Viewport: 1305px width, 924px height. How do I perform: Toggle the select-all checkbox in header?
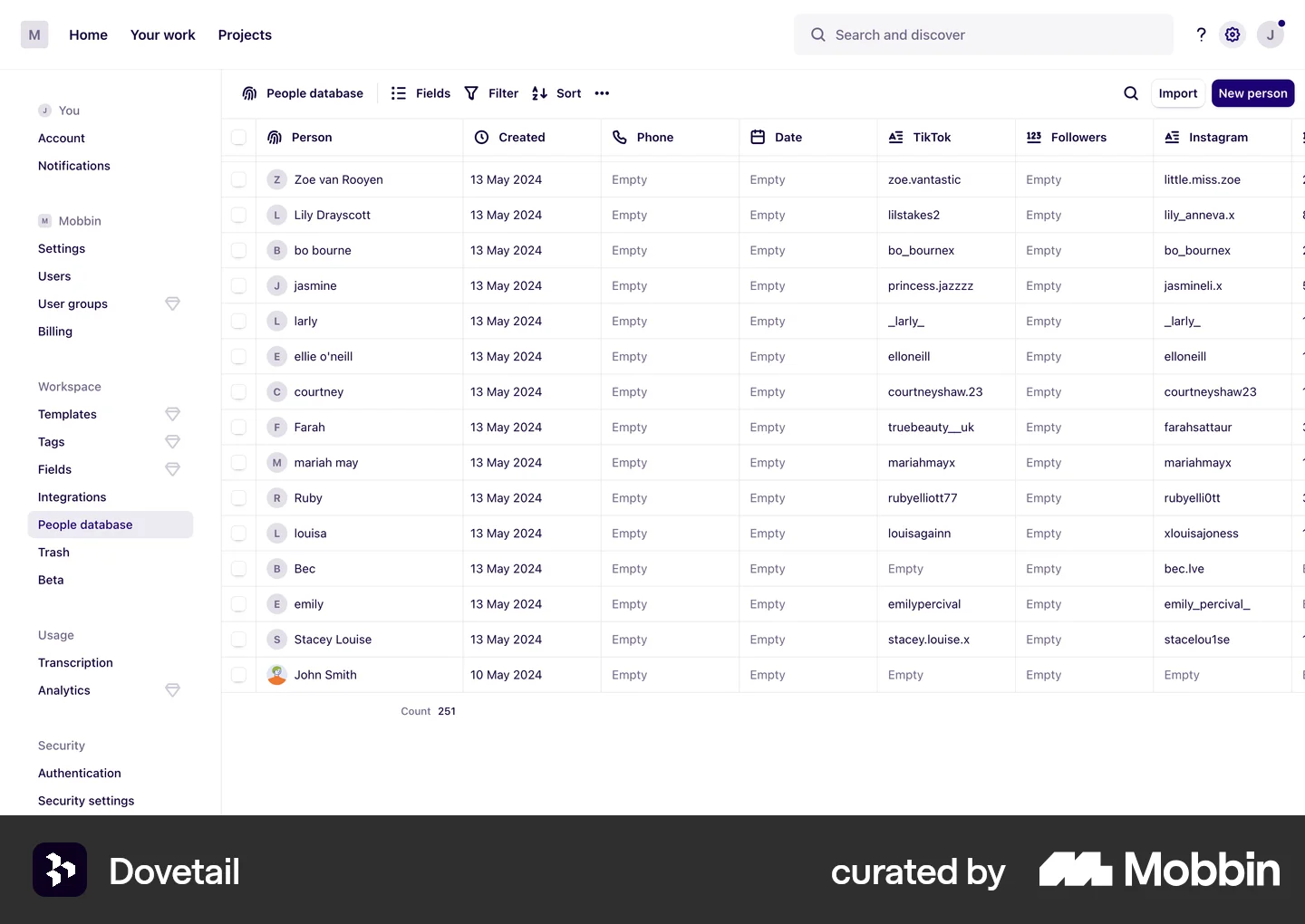238,138
